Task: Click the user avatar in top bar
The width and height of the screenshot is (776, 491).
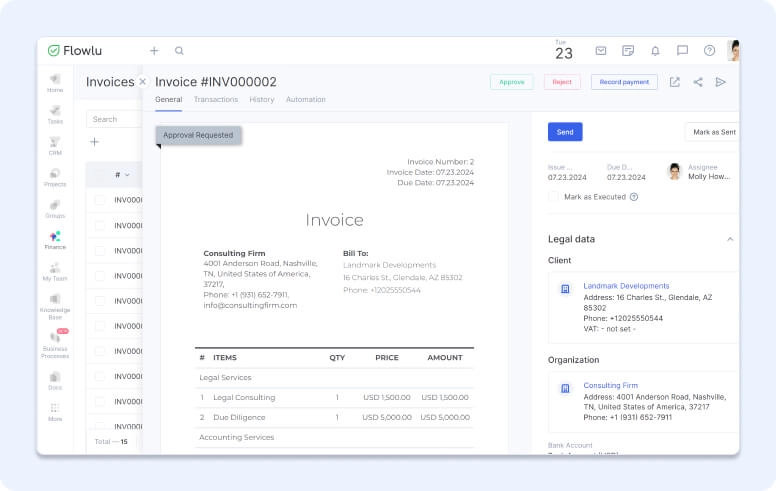Action: [x=733, y=50]
